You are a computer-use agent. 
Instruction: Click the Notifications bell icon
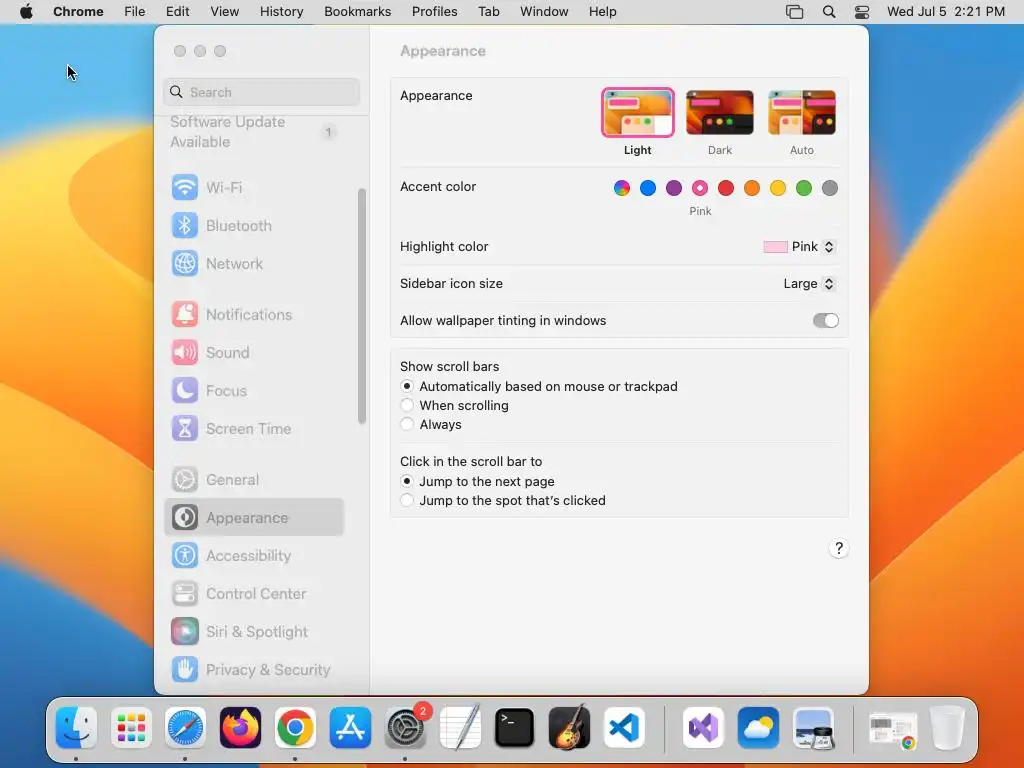185,314
